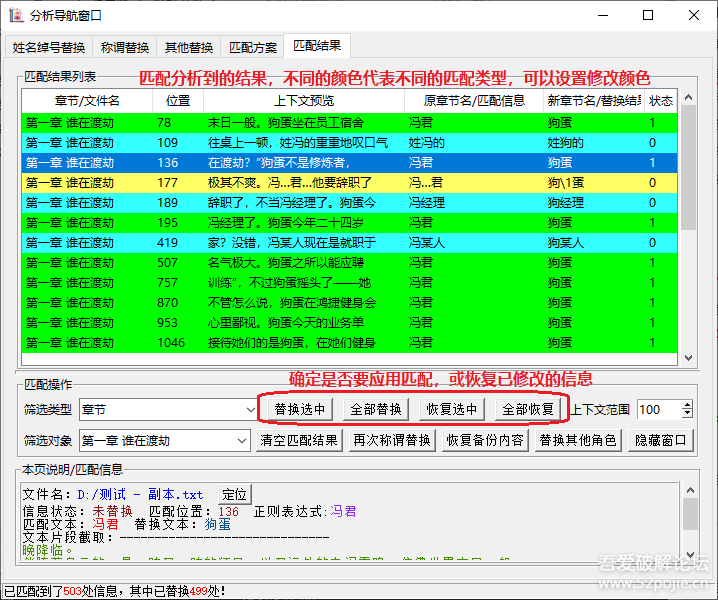
Task: Click the 恢复选中 button
Action: coord(451,409)
